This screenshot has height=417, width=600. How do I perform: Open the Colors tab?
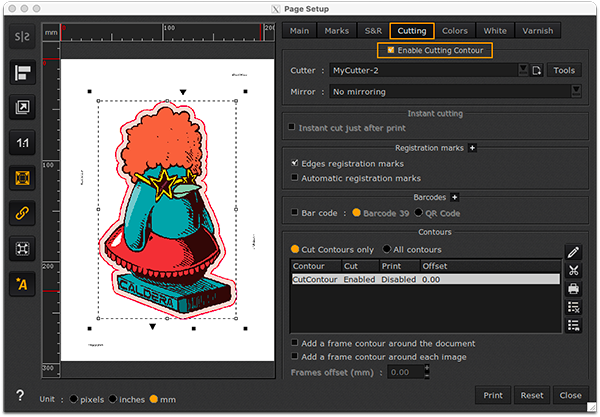455,31
